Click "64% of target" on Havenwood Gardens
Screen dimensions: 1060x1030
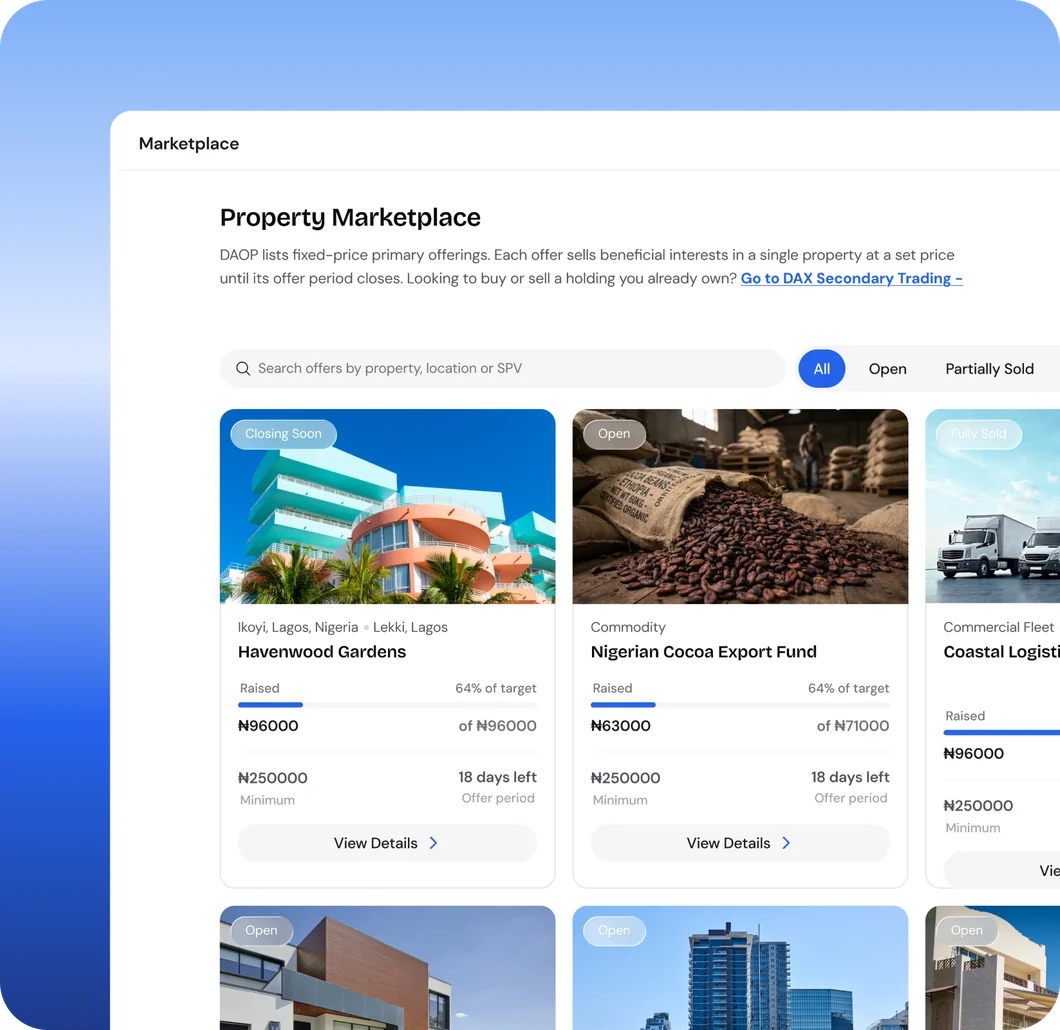click(x=496, y=688)
